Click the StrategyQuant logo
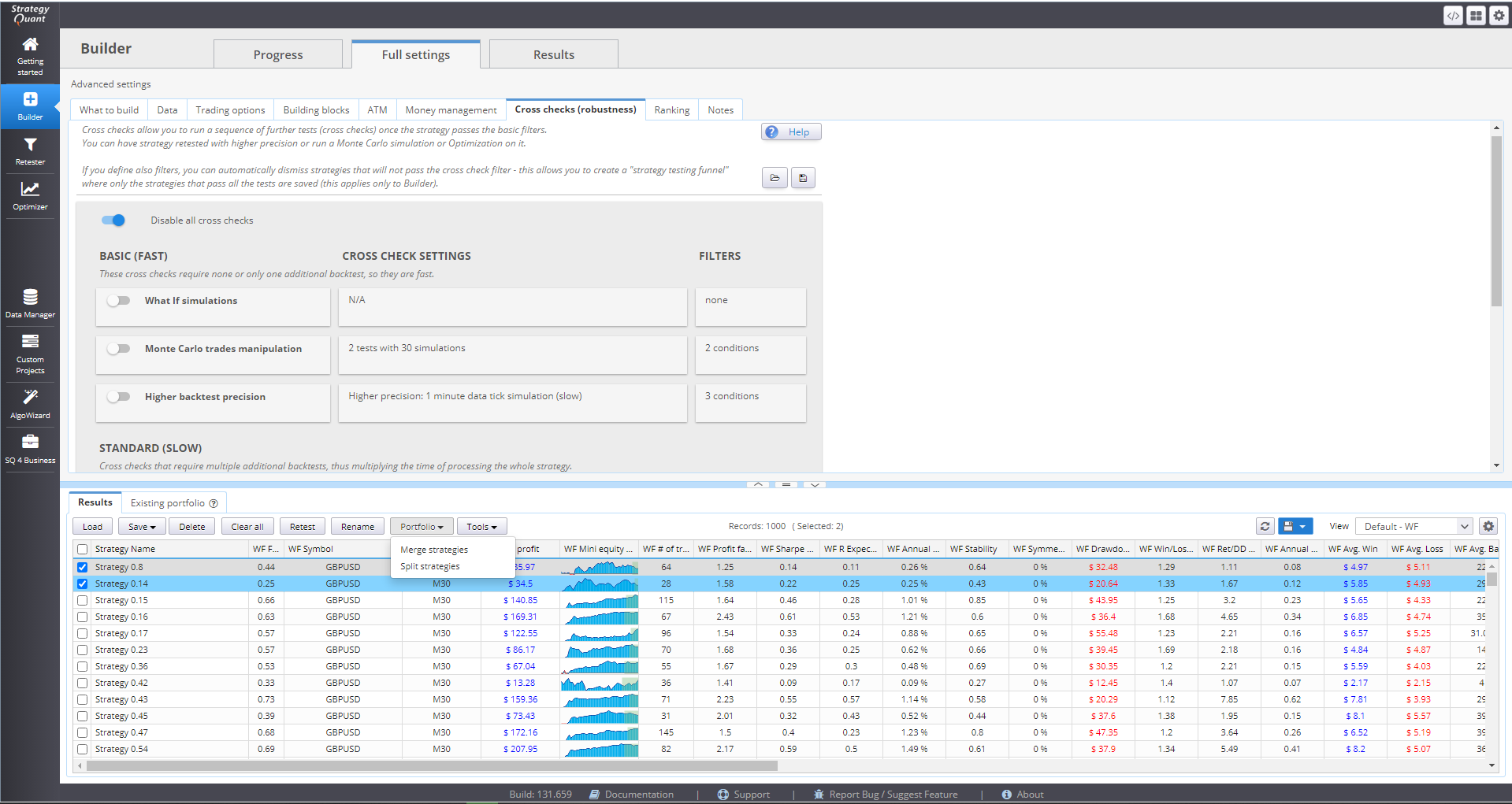The width and height of the screenshot is (1512, 804). (30, 14)
